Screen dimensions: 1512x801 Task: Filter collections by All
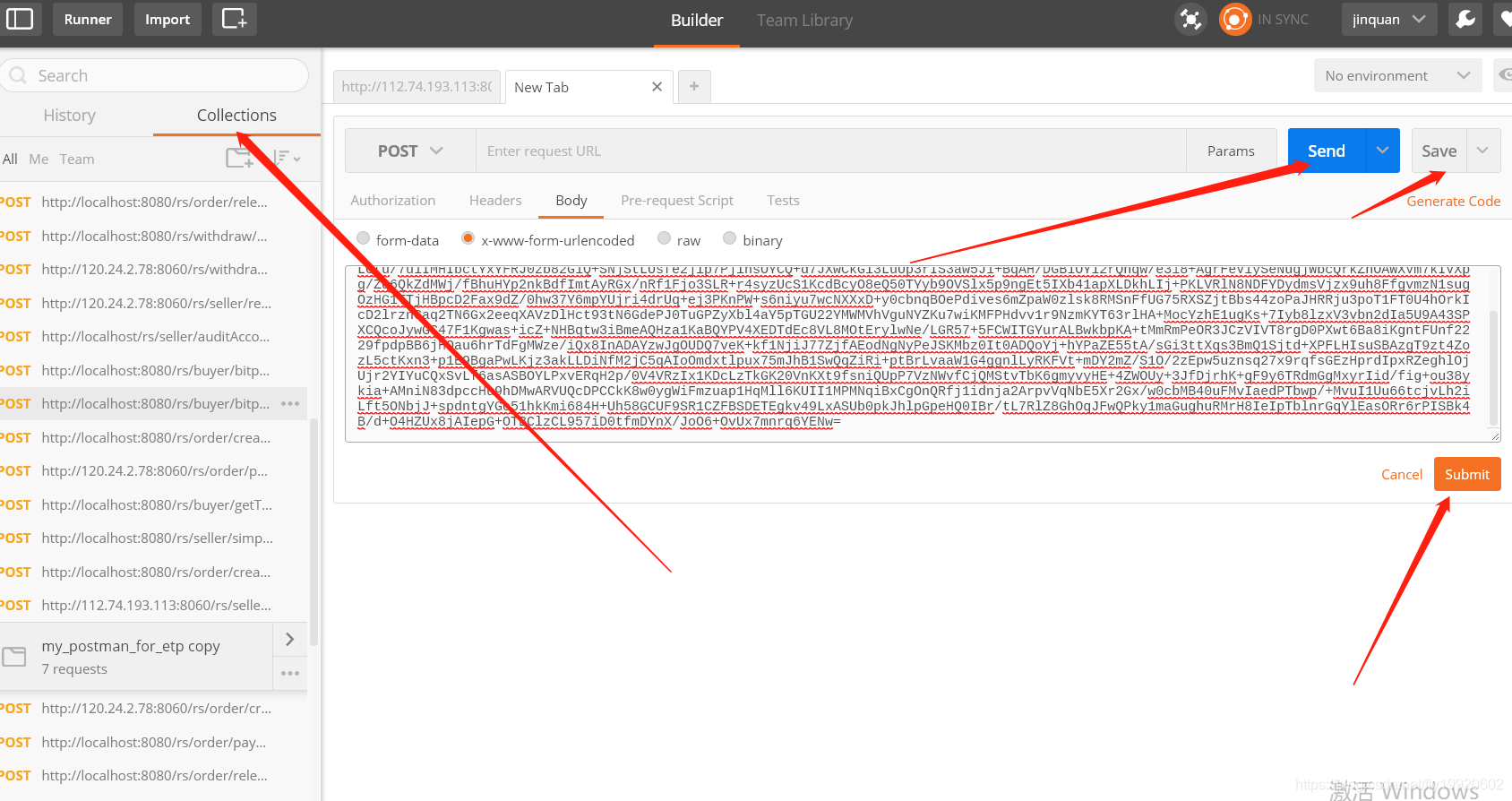[x=10, y=159]
